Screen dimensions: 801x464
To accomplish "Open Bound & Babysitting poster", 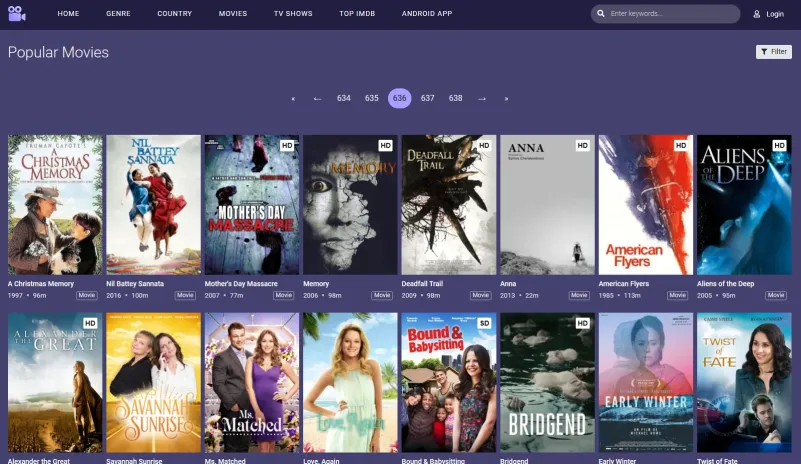I will click(x=449, y=383).
